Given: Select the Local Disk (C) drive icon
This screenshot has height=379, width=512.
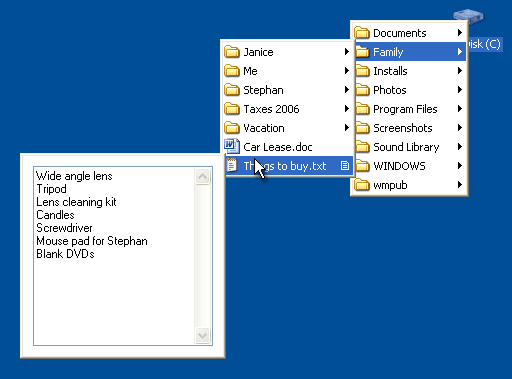Looking at the screenshot, I should 468,16.
